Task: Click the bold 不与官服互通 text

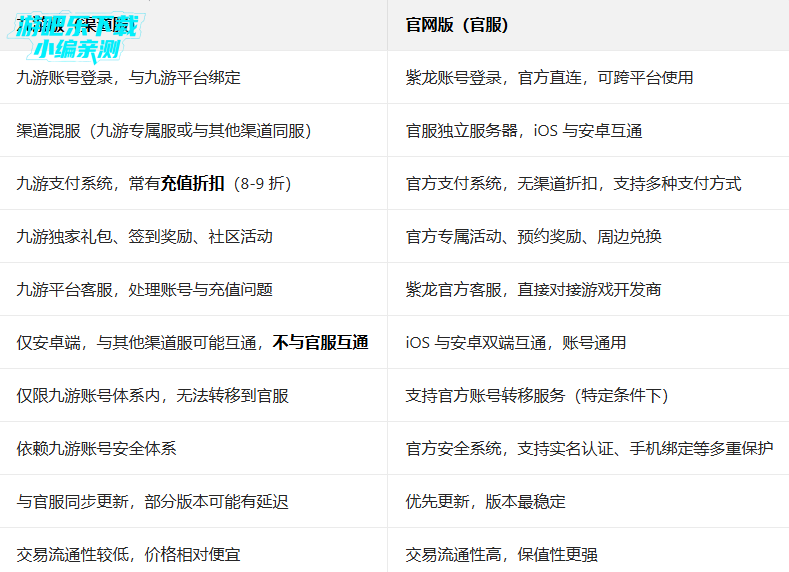Action: coord(320,343)
